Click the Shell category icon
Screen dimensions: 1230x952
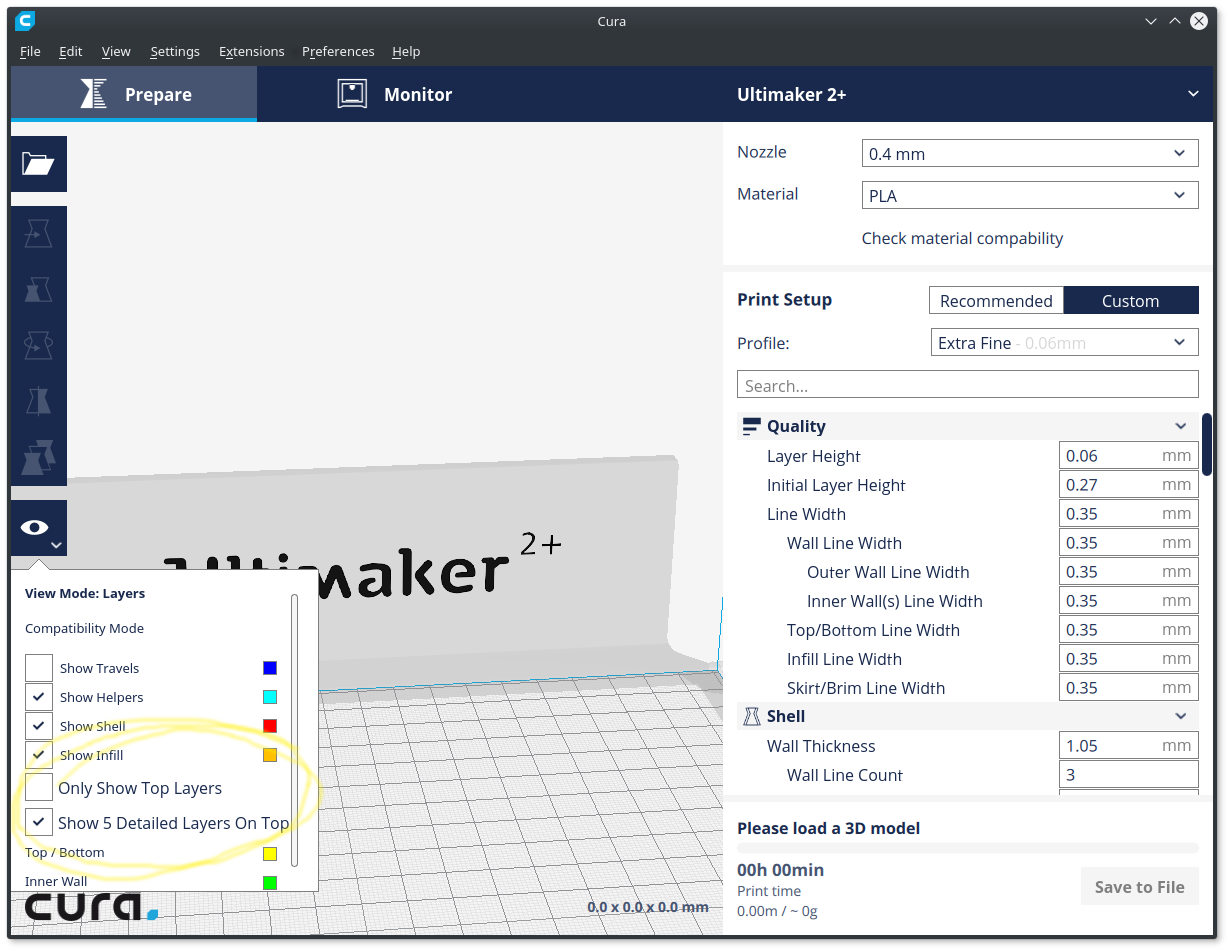pyautogui.click(x=751, y=716)
